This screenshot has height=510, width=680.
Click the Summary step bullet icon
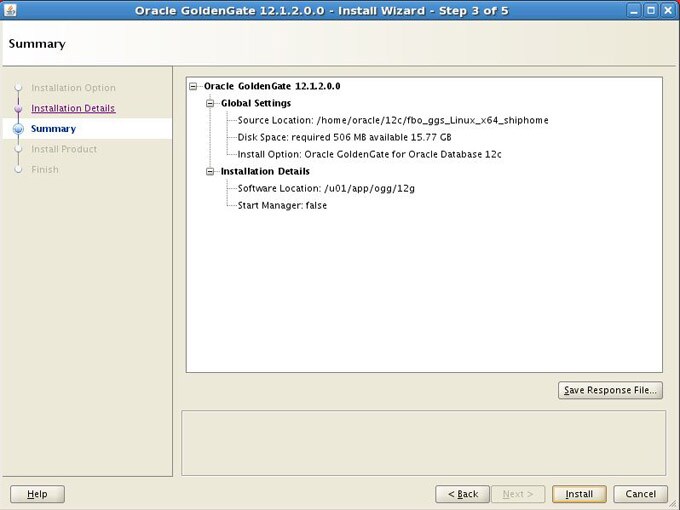[18, 129]
